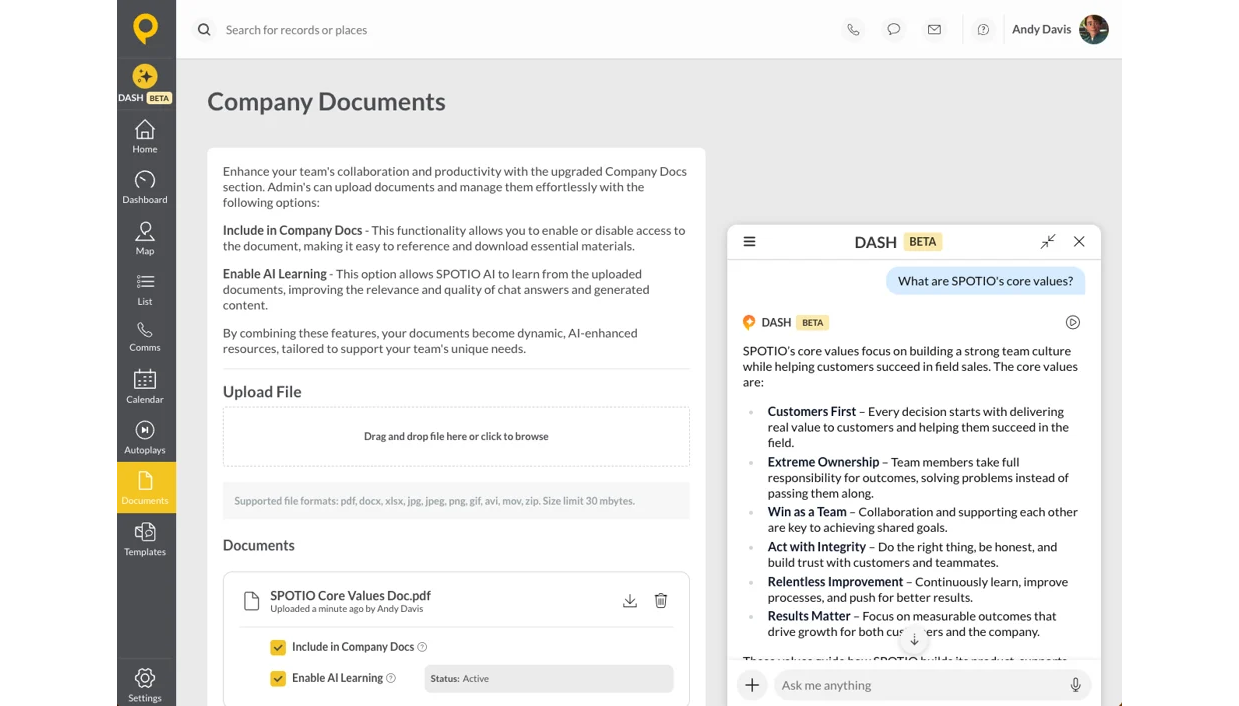Click Andy Davis profile avatar
The height and width of the screenshot is (706, 1239).
1094,29
